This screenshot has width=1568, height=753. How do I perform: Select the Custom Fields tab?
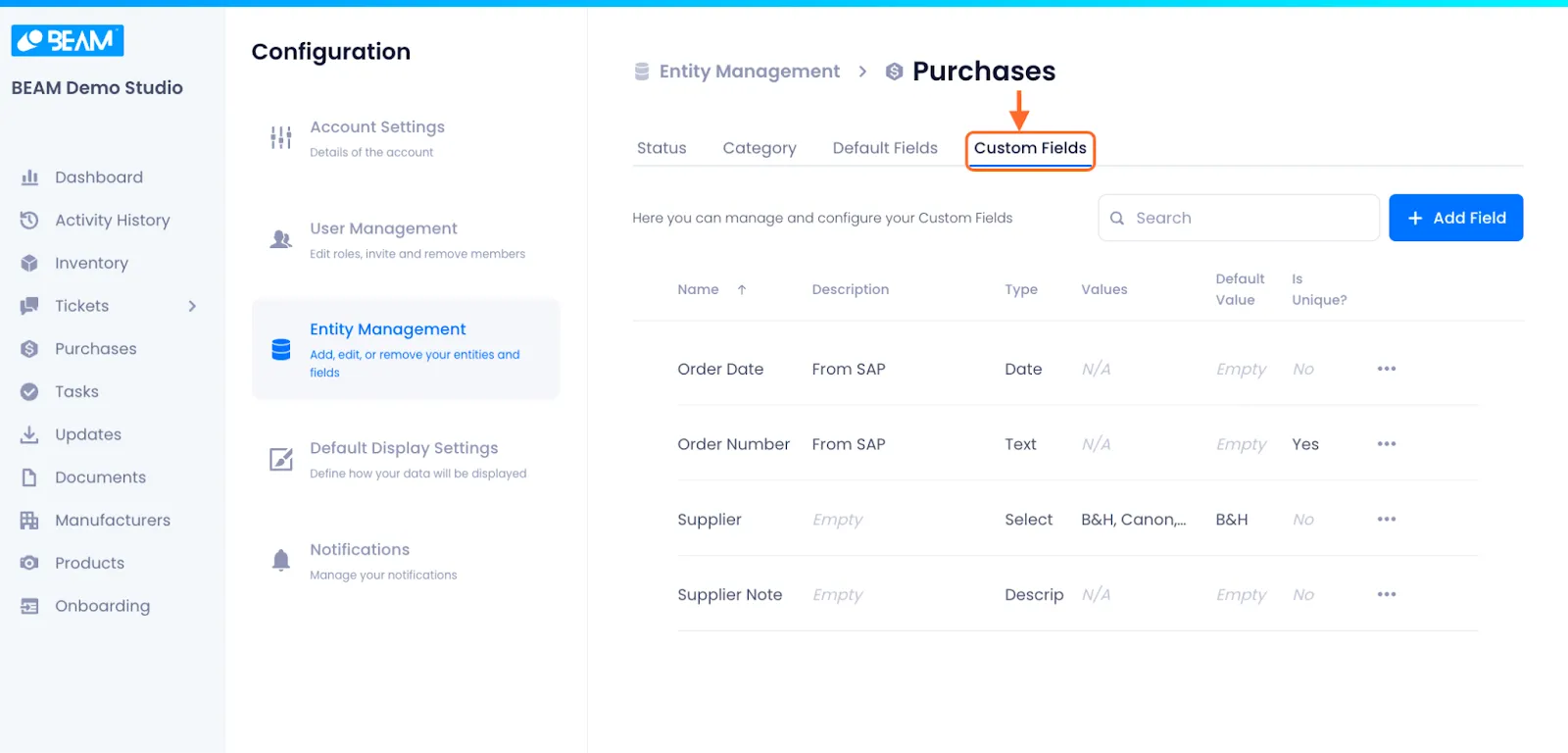1030,148
